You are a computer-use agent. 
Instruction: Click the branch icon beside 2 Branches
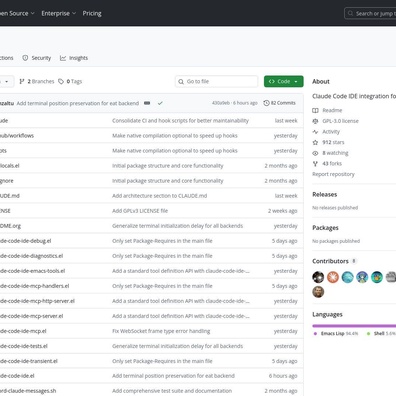pos(22,81)
